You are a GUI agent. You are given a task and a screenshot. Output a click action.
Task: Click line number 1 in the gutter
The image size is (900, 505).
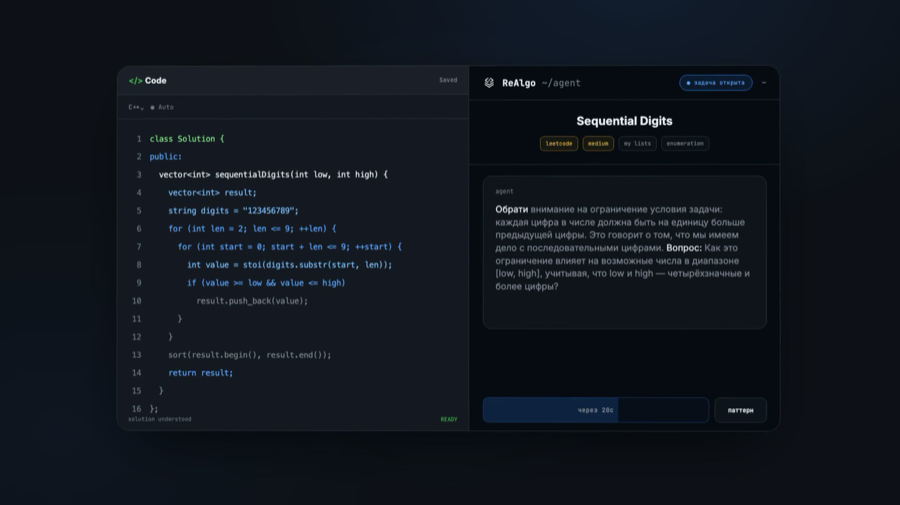[x=139, y=139]
